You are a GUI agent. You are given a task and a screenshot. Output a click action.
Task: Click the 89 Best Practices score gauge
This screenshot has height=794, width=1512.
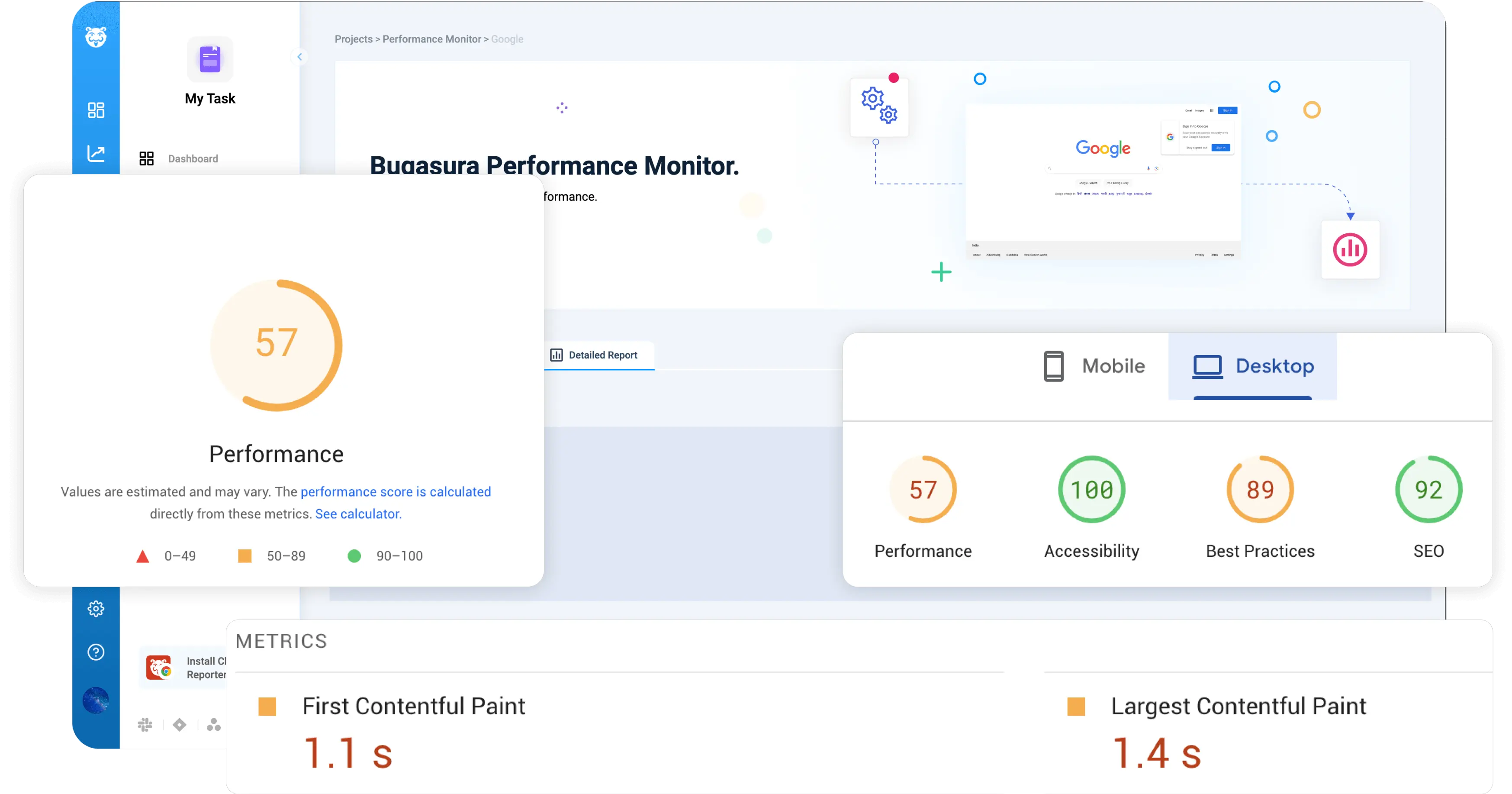click(x=1260, y=489)
